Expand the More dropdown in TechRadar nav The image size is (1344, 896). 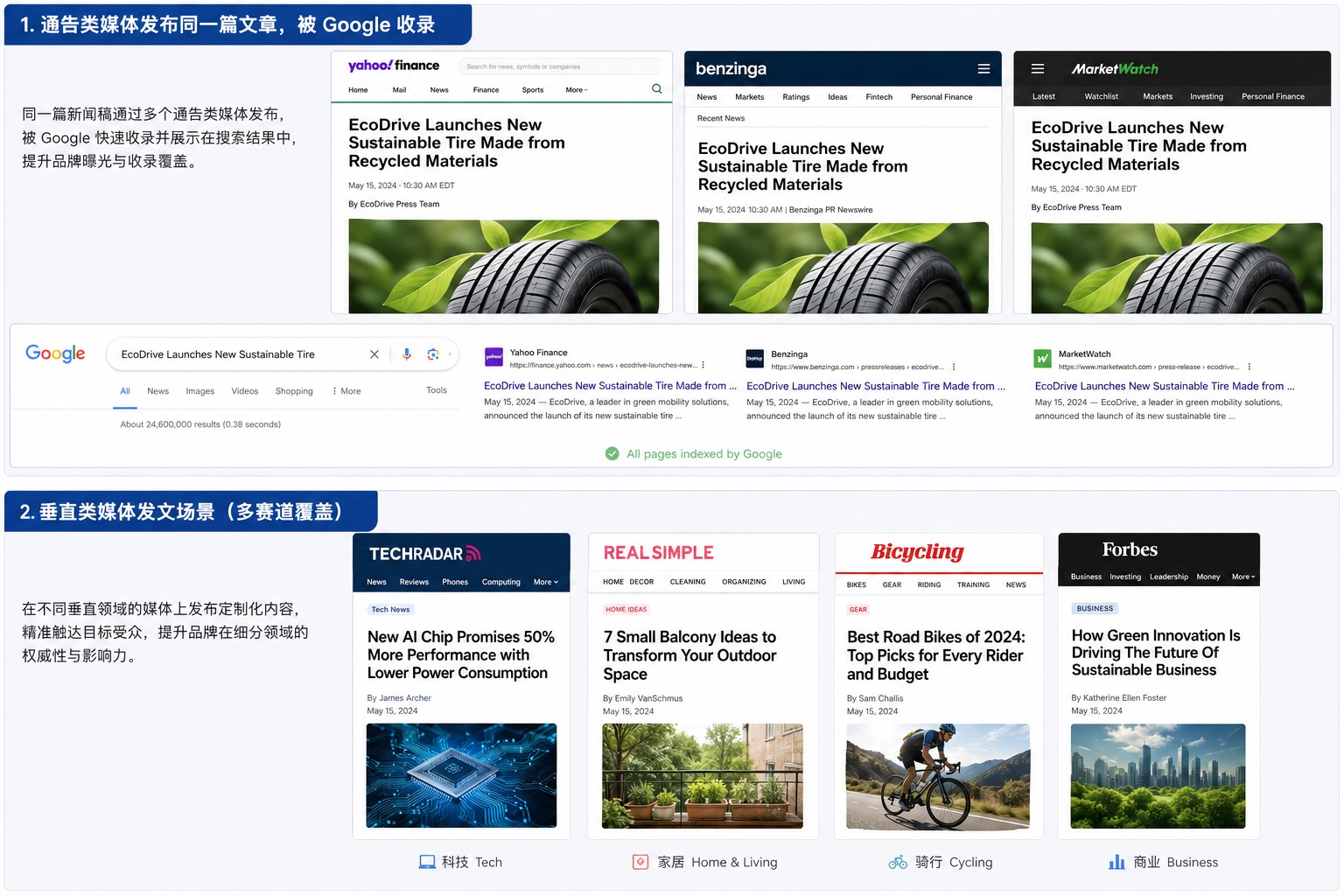(x=546, y=582)
